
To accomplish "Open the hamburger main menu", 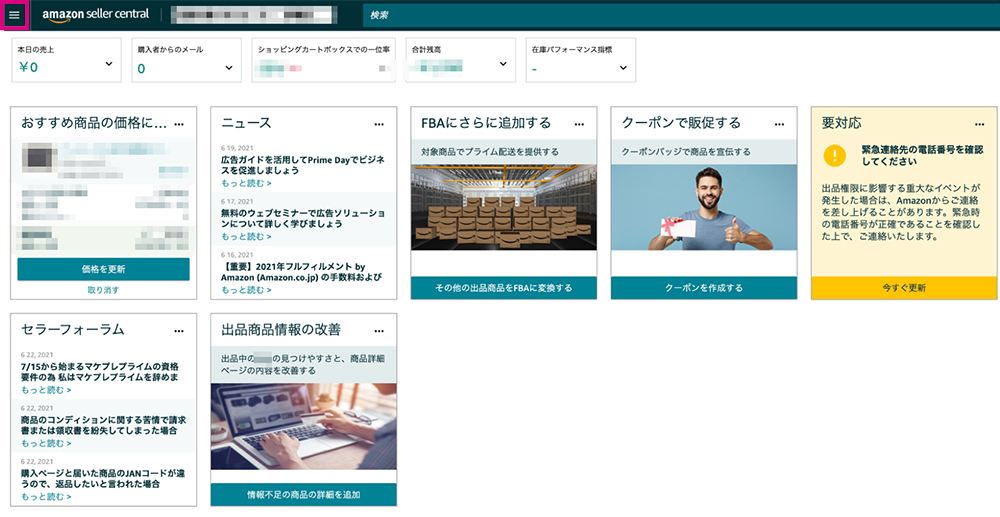I will [14, 15].
